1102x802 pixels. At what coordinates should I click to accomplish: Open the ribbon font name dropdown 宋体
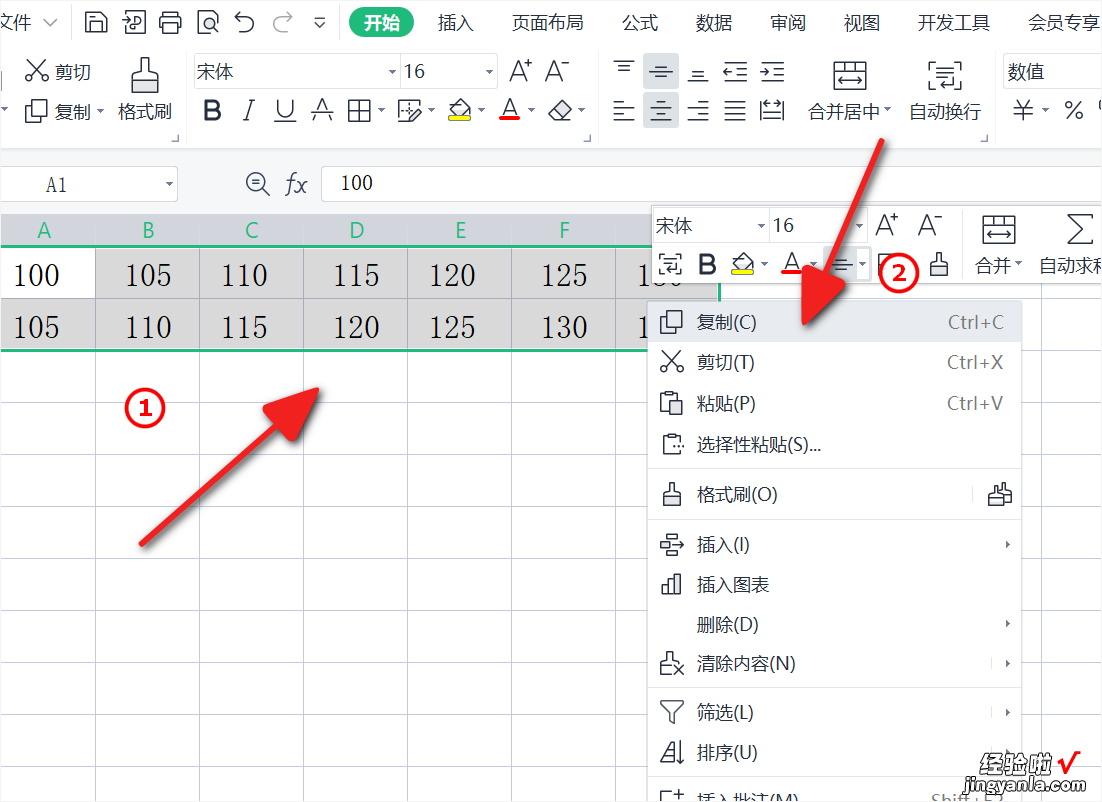coord(392,72)
